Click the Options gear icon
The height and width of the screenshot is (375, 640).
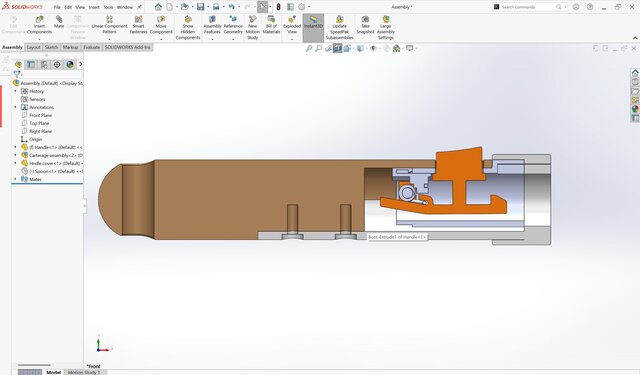coord(302,7)
